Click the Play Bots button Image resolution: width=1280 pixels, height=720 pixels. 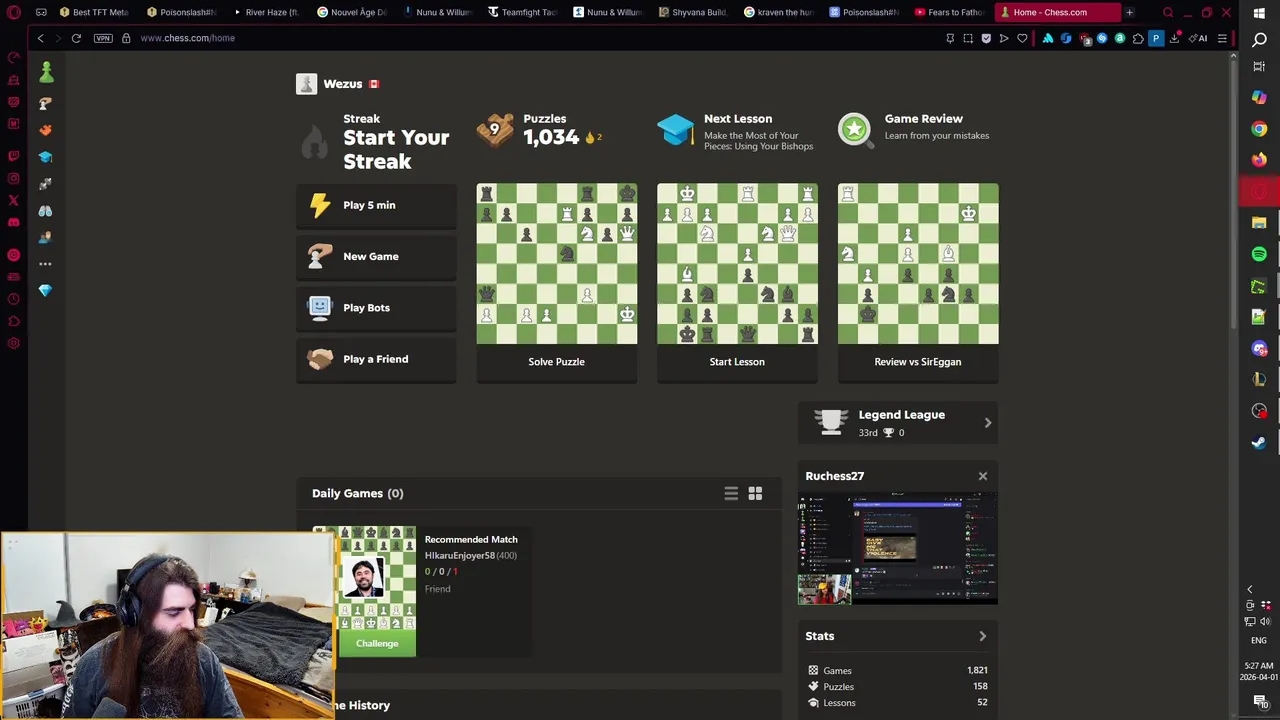point(376,308)
